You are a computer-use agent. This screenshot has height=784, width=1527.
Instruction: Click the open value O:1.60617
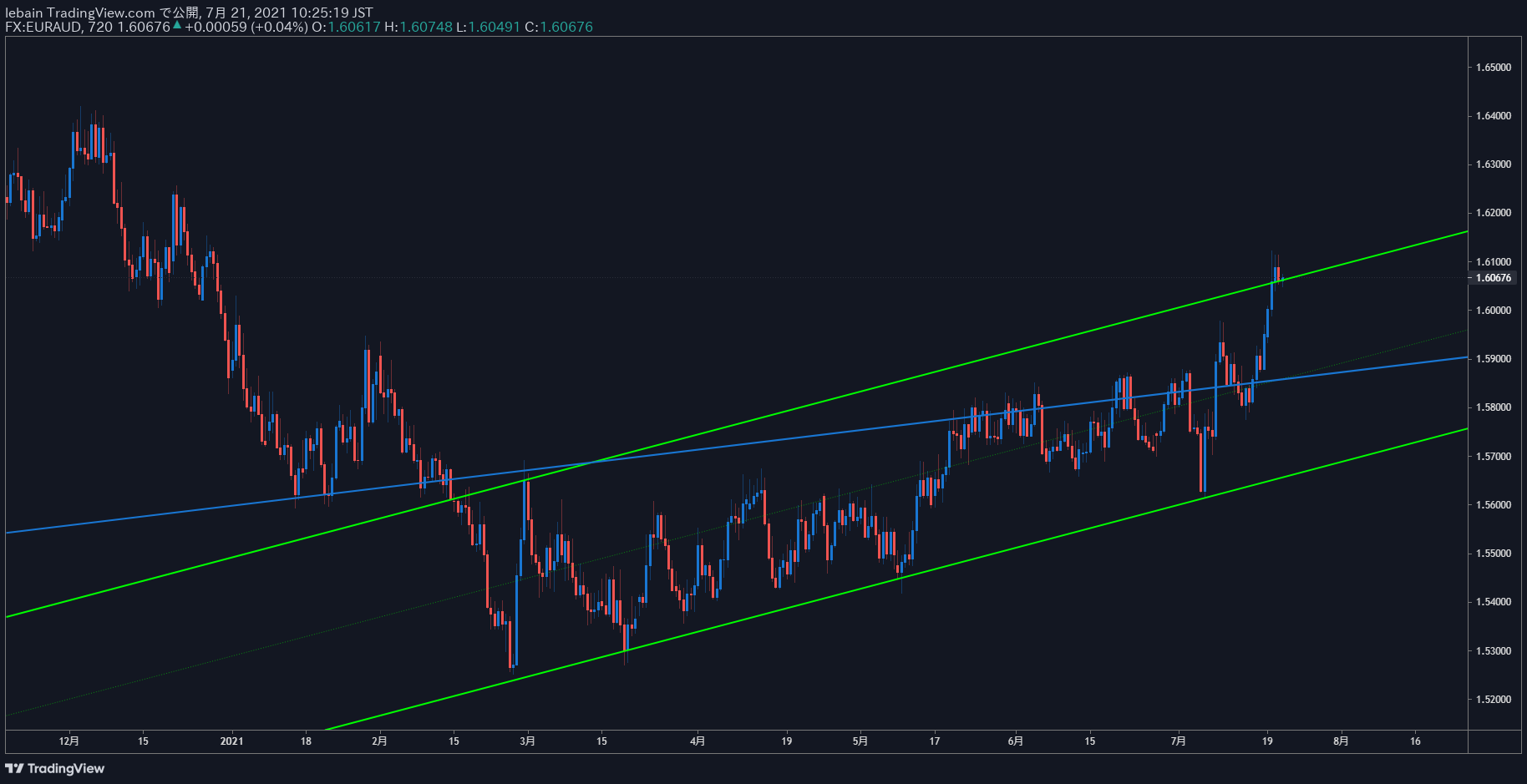(x=346, y=27)
